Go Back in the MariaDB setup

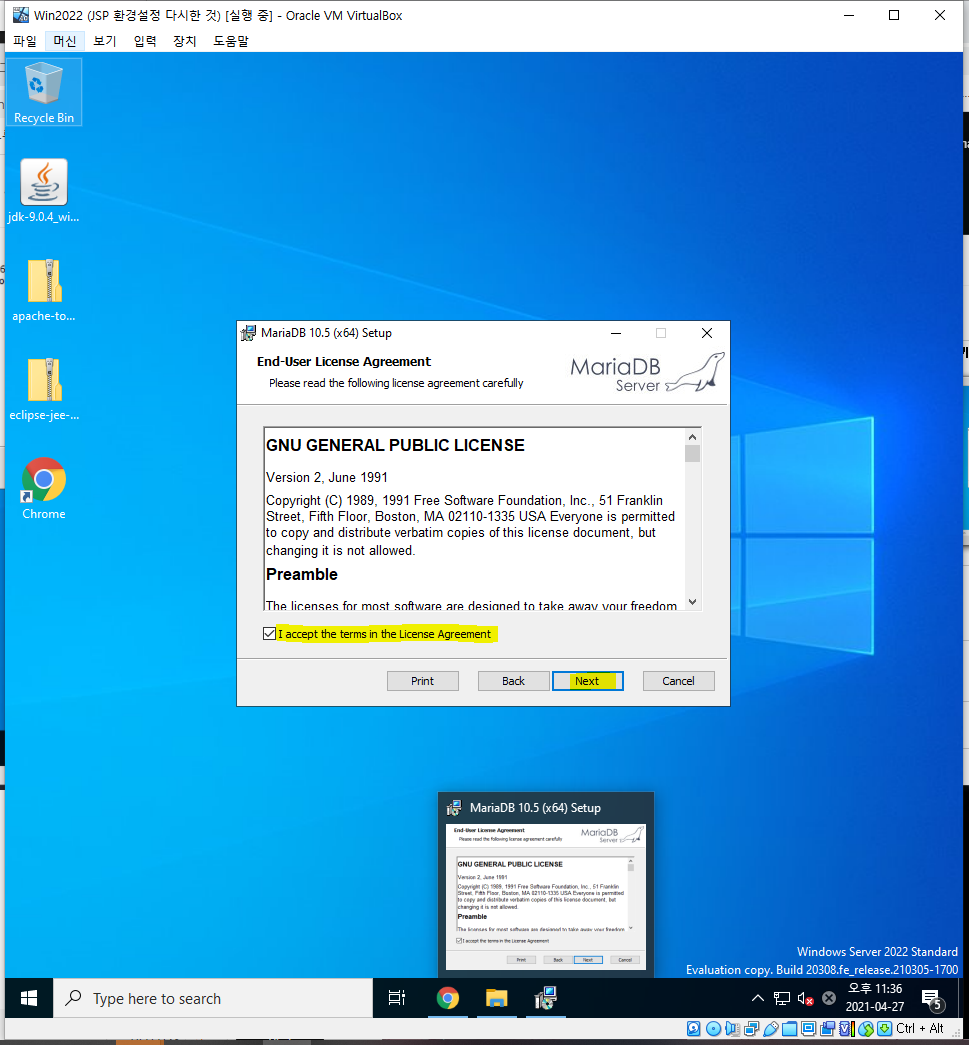pos(513,681)
